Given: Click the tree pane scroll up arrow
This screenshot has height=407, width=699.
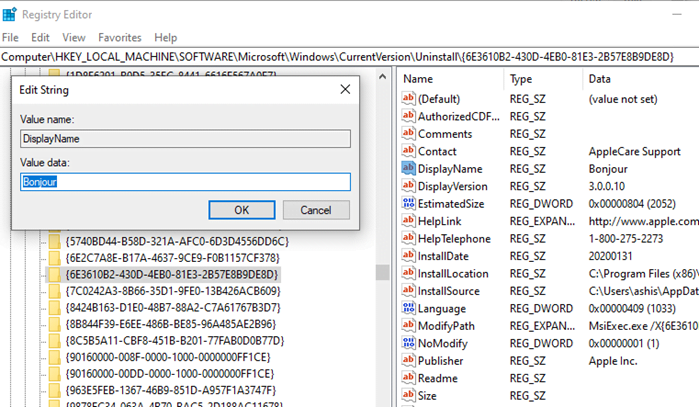Looking at the screenshot, I should pyautogui.click(x=382, y=77).
